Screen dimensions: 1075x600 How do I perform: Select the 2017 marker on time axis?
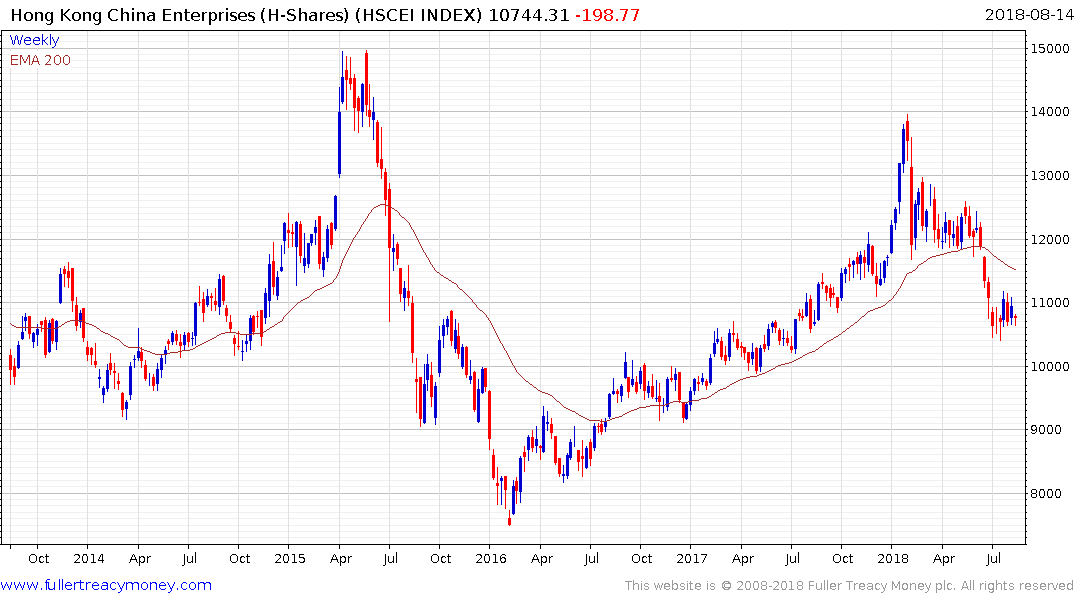(691, 558)
